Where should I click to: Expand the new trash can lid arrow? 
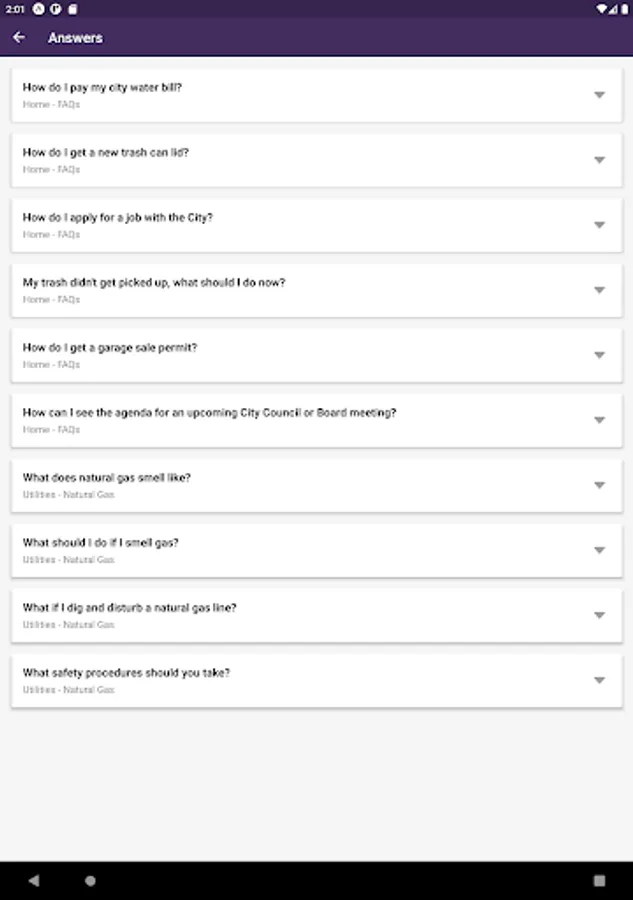[x=599, y=160]
